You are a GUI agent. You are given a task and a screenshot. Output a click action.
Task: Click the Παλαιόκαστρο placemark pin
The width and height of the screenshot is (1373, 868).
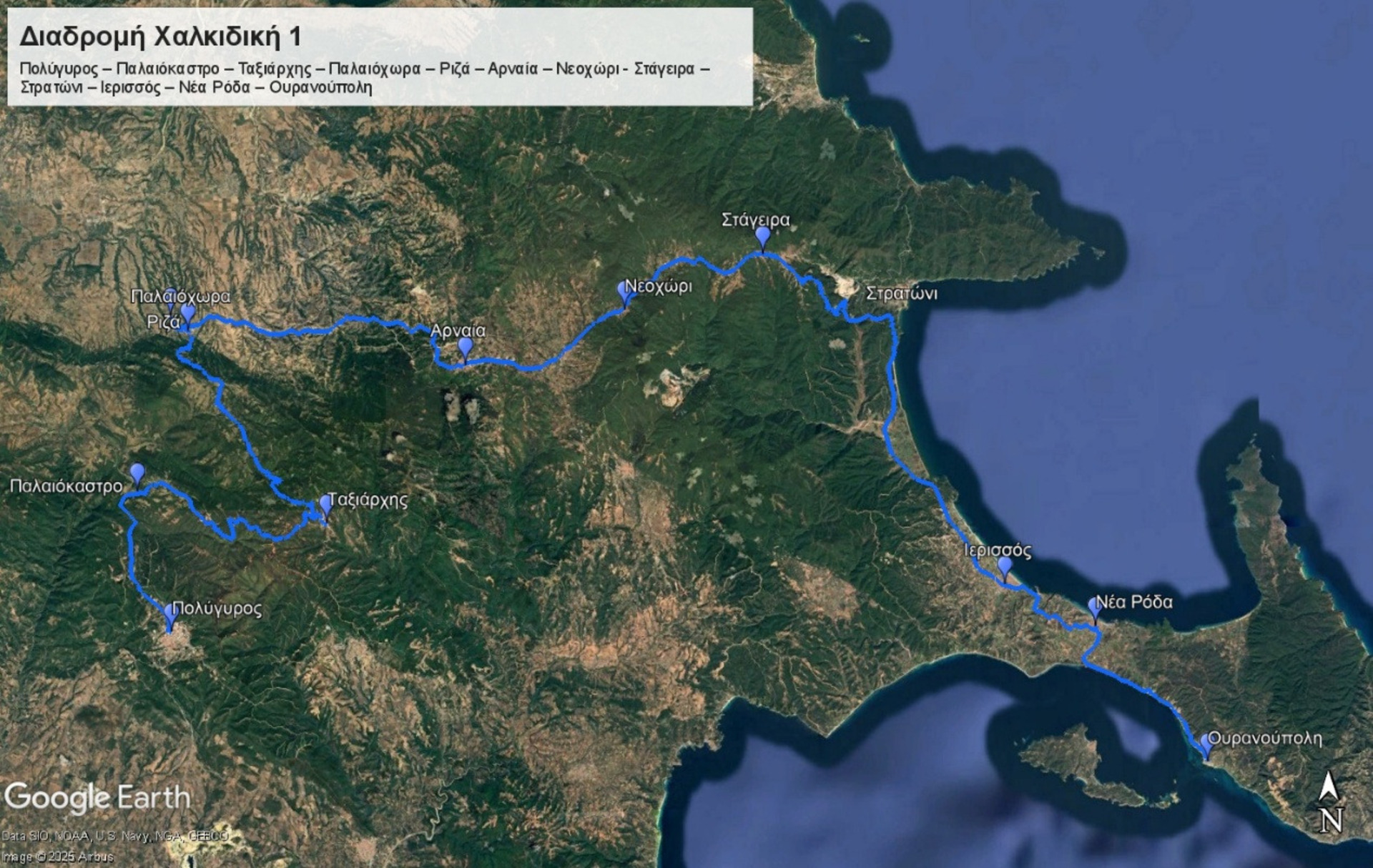[137, 474]
